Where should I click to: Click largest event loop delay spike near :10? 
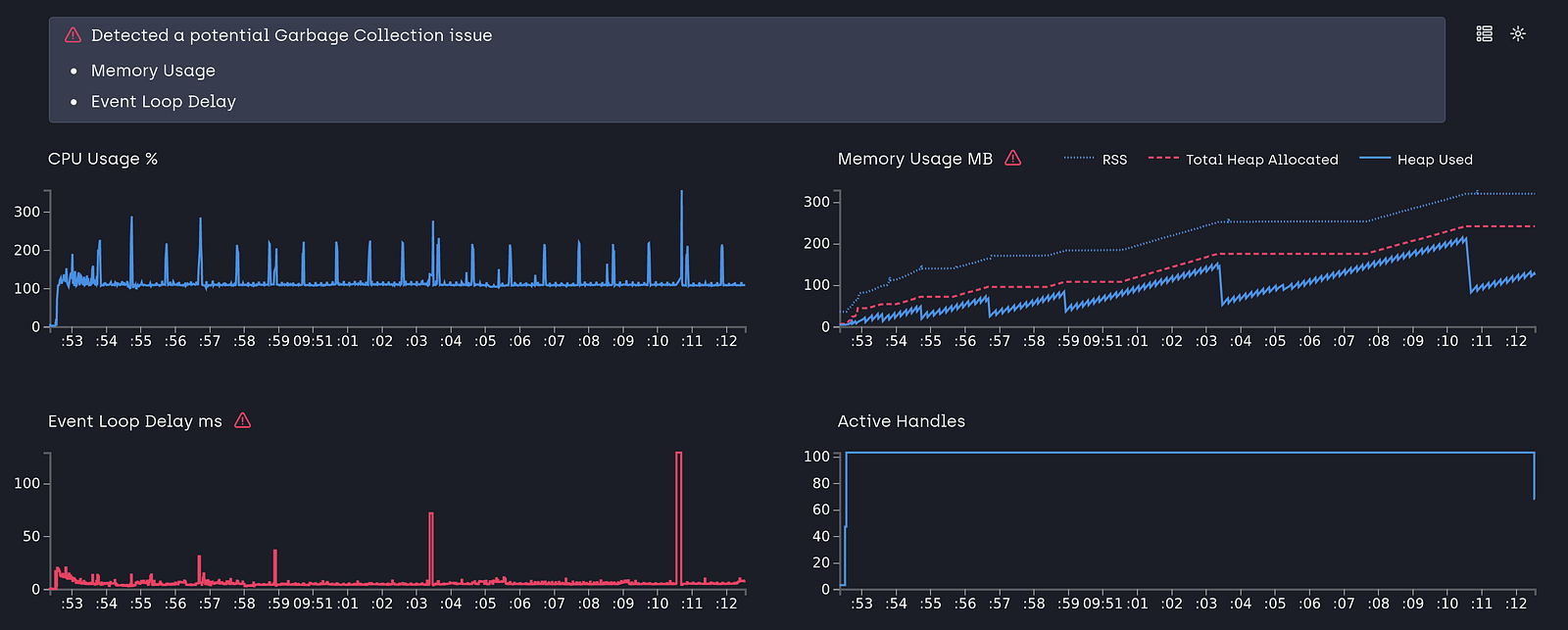coord(678,517)
